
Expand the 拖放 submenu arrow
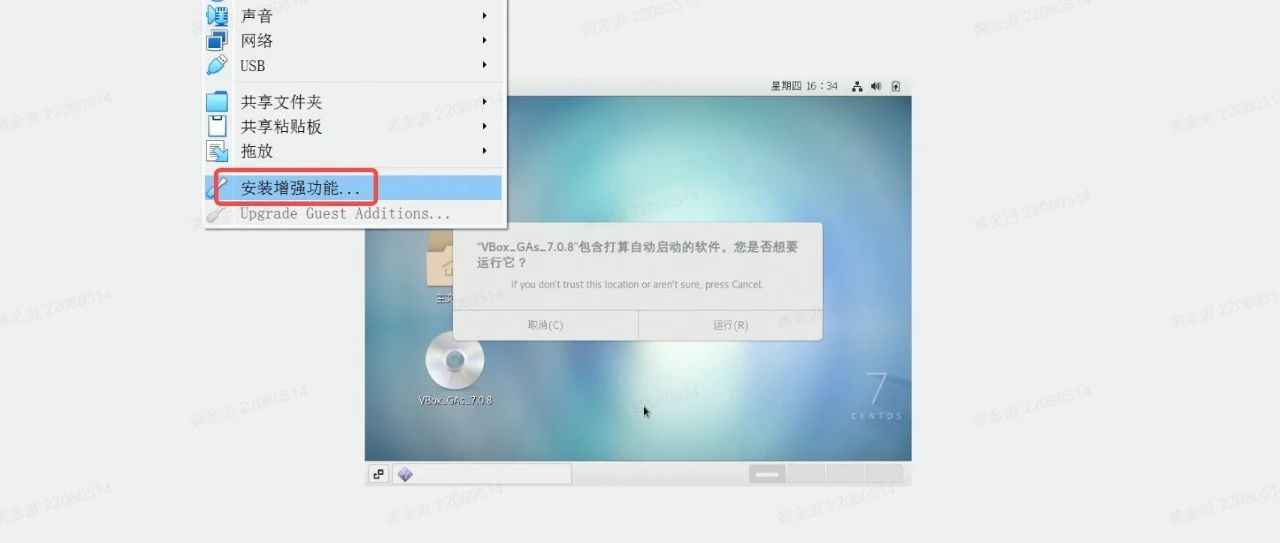pyautogui.click(x=484, y=151)
